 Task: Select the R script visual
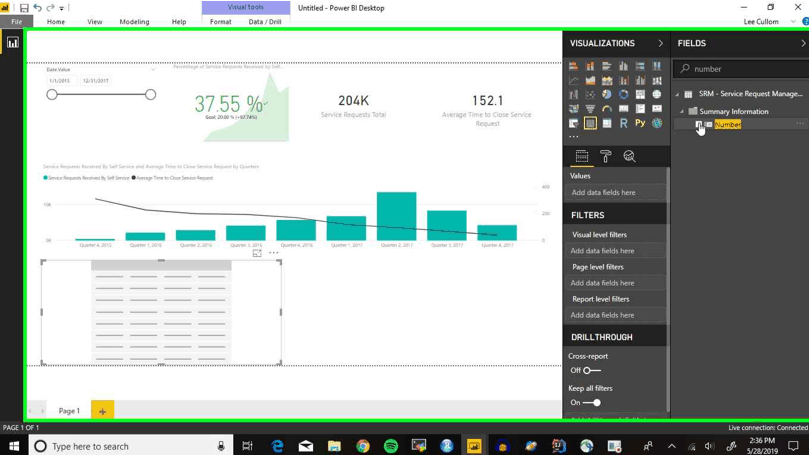(624, 123)
